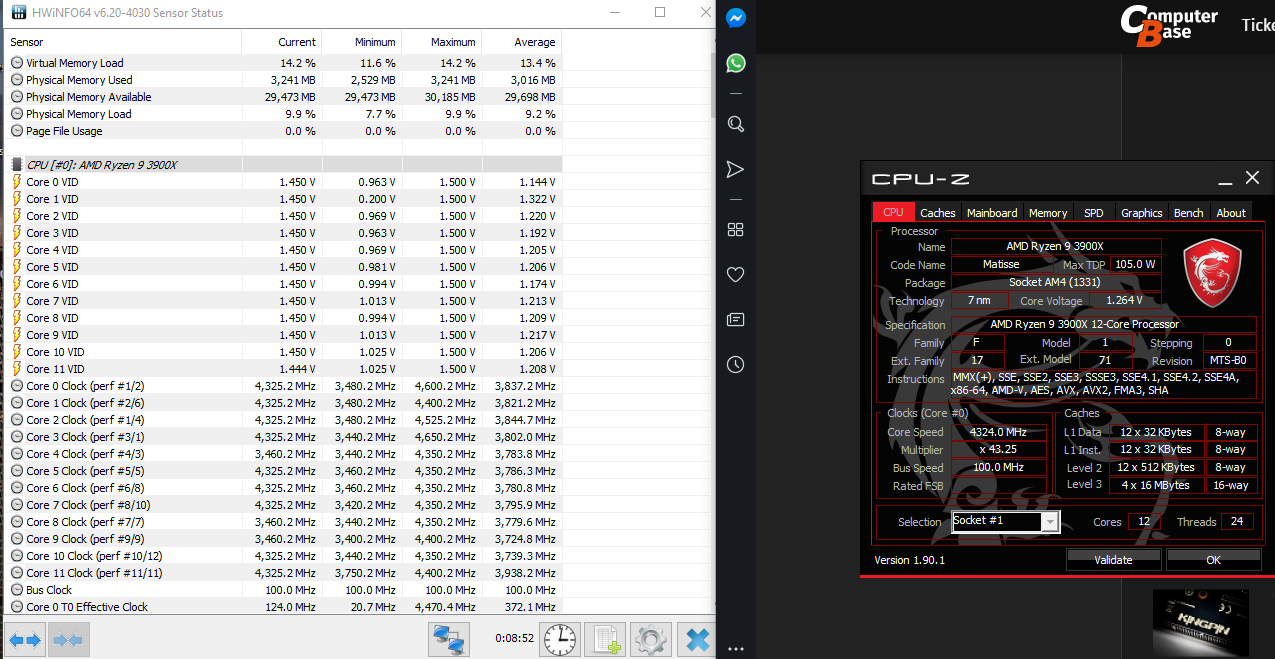Open Messenger in the browser sidebar

736,18
